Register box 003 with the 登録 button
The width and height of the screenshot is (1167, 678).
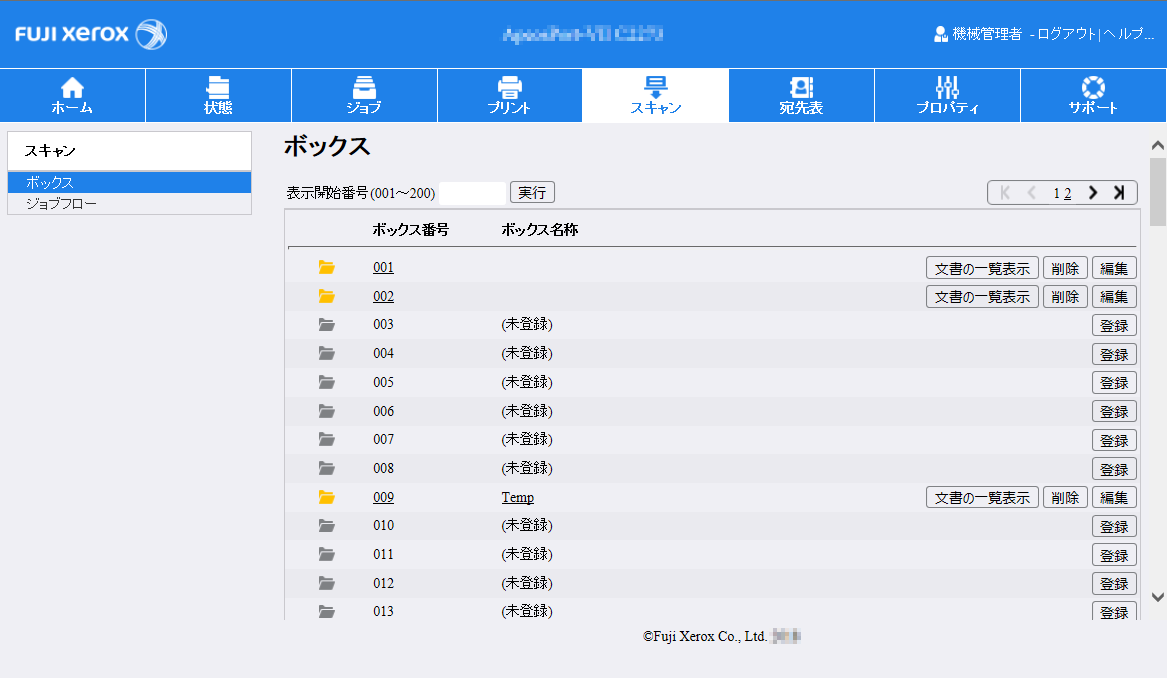(1114, 324)
